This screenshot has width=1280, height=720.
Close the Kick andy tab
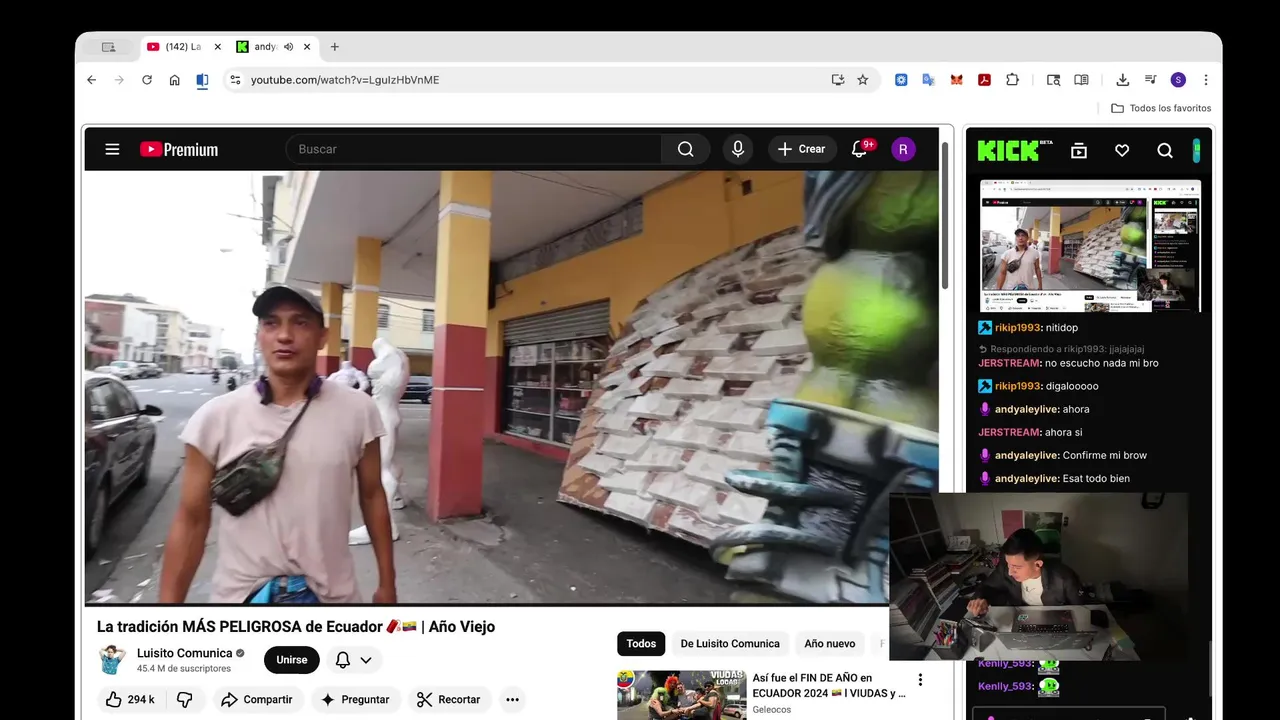[x=307, y=47]
